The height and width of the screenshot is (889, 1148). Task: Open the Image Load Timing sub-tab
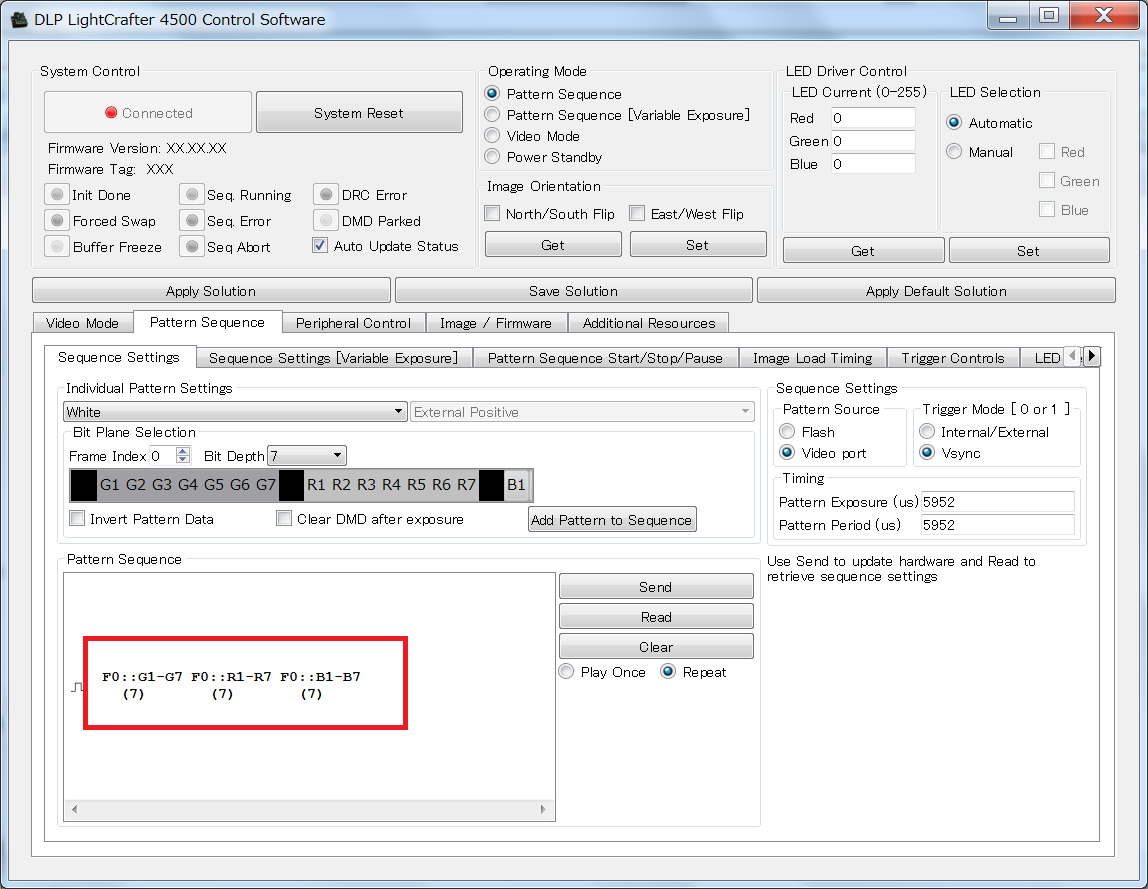(813, 357)
